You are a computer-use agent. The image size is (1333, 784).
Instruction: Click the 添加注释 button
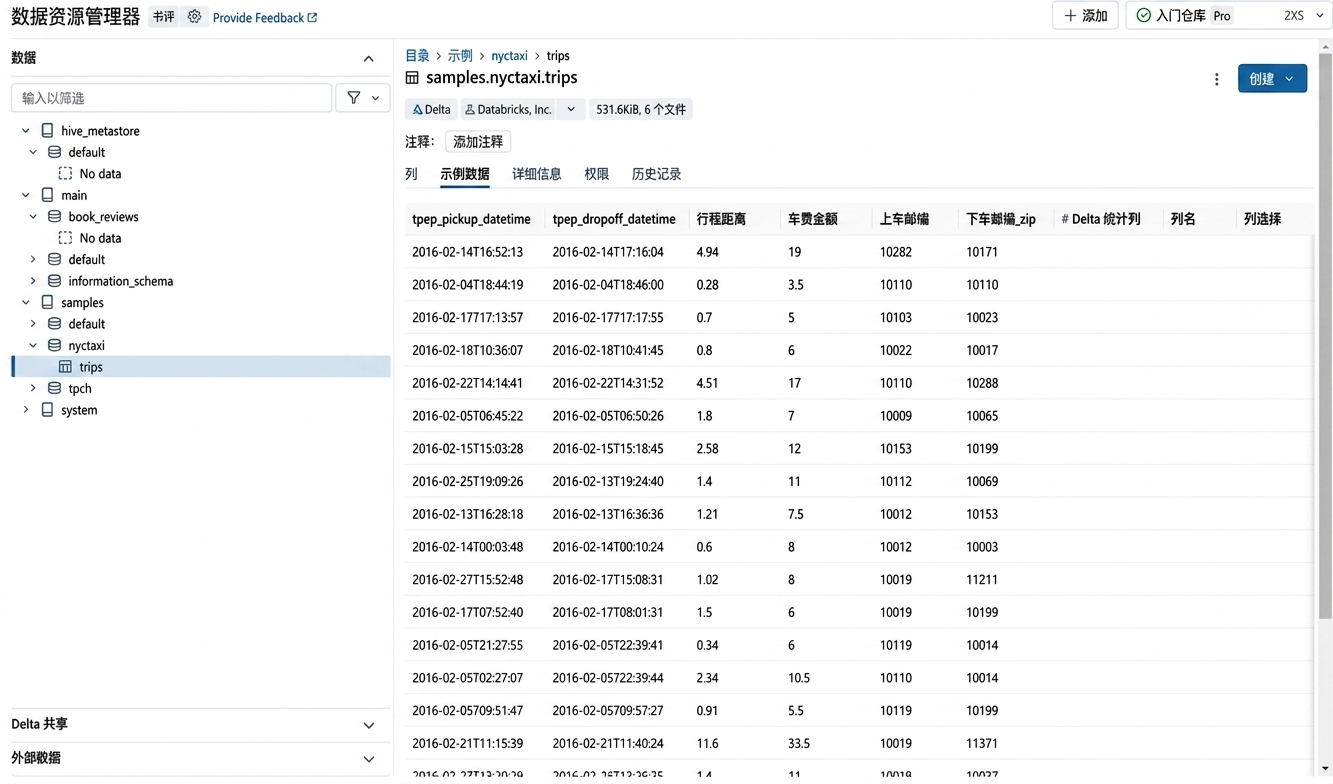[478, 142]
